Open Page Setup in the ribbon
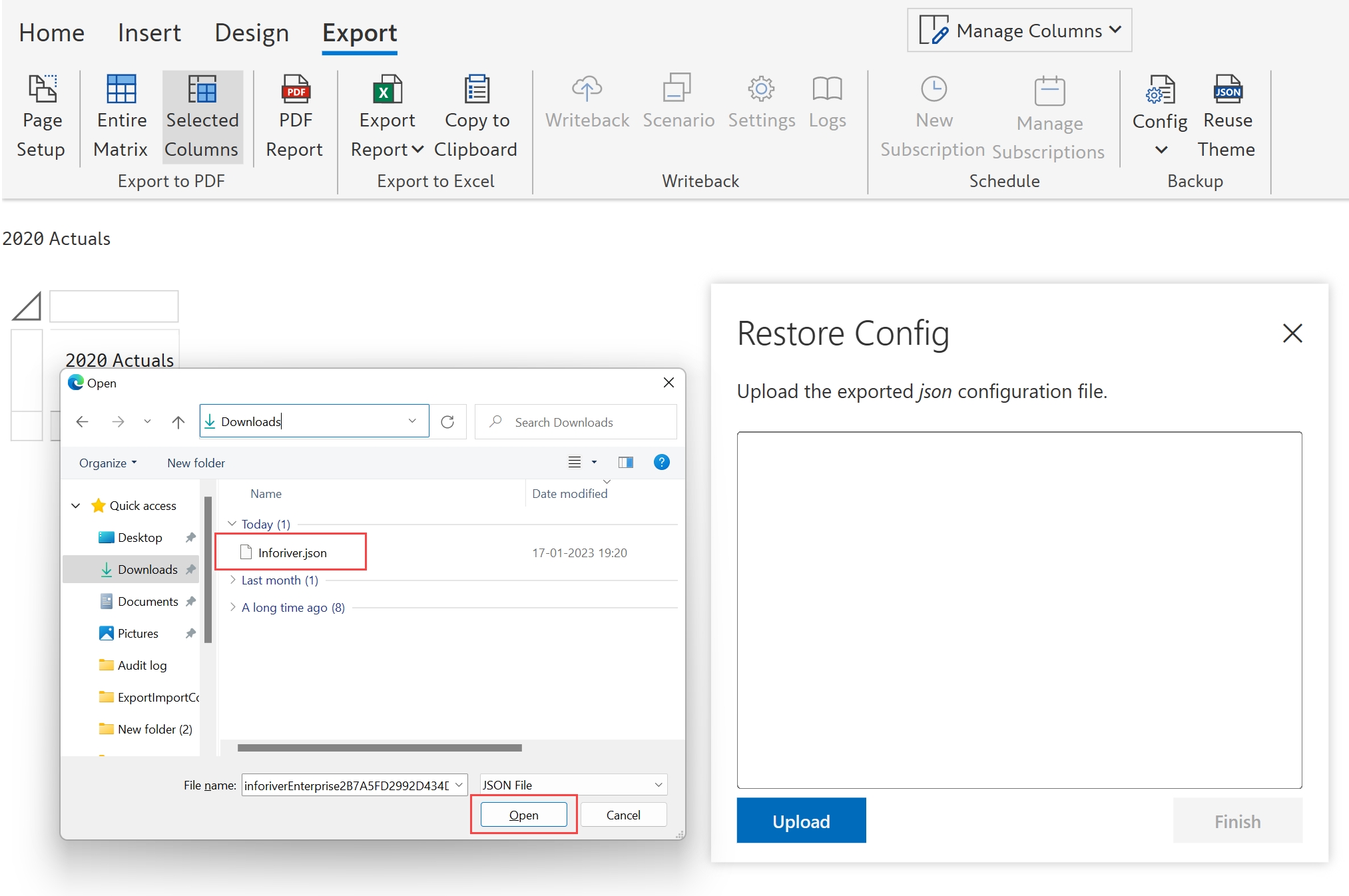Screen dimensions: 1349x896 (42, 118)
